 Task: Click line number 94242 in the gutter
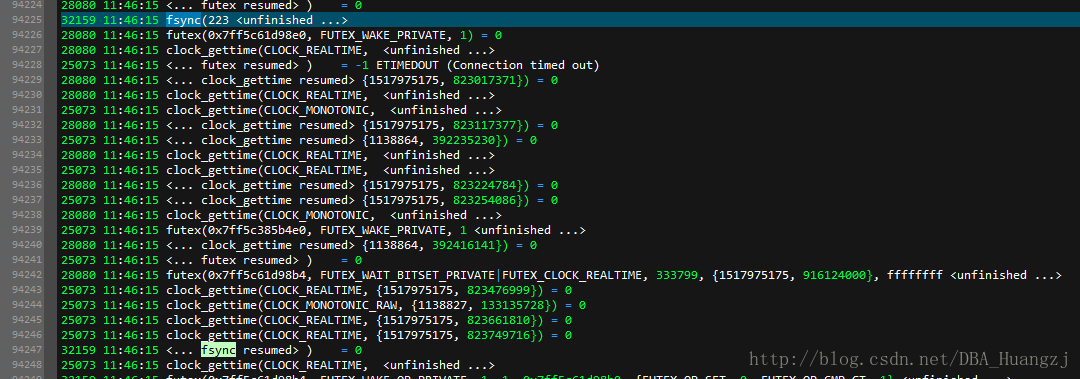[x=28, y=275]
